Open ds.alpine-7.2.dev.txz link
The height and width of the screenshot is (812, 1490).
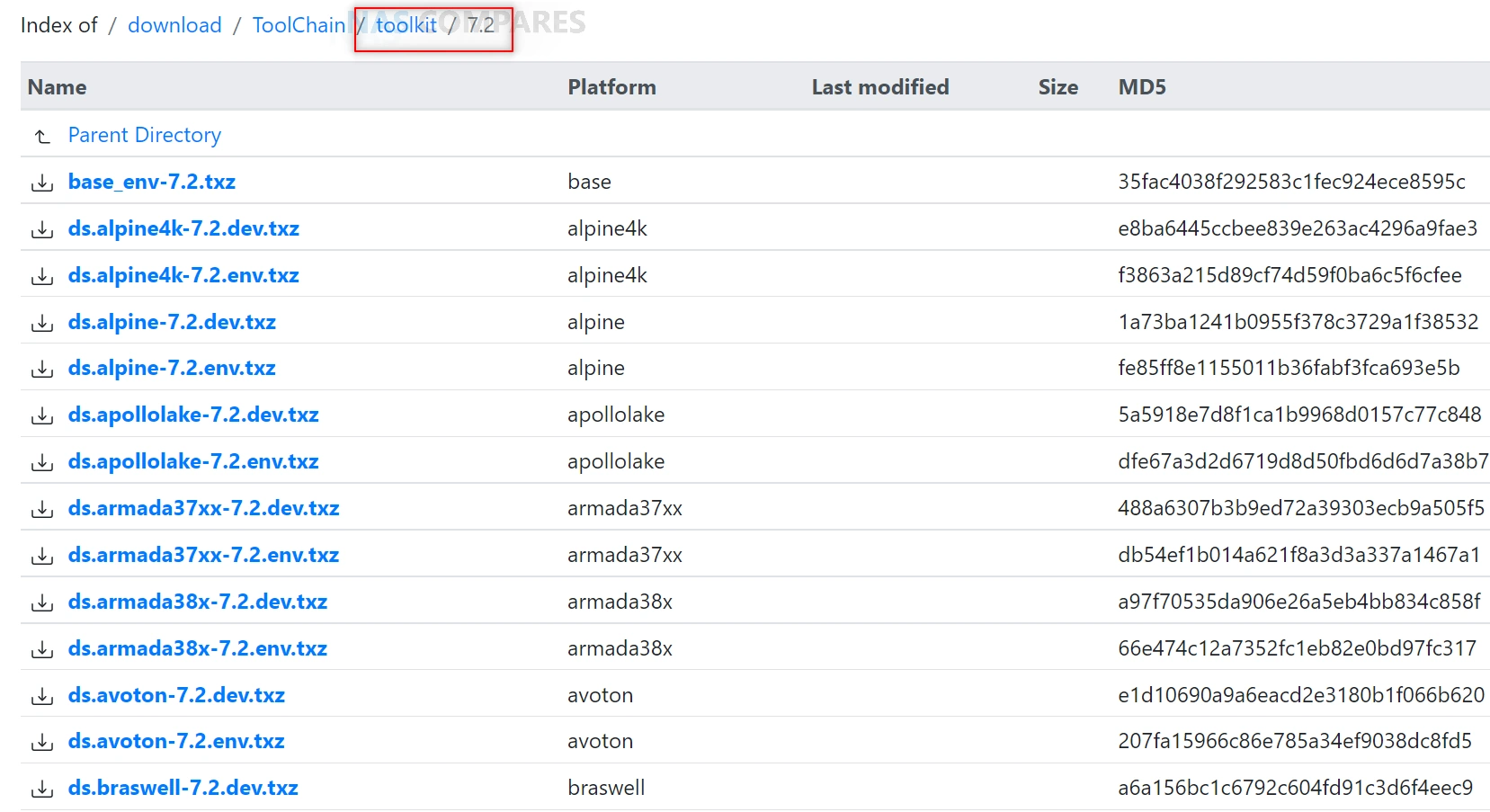(x=172, y=322)
